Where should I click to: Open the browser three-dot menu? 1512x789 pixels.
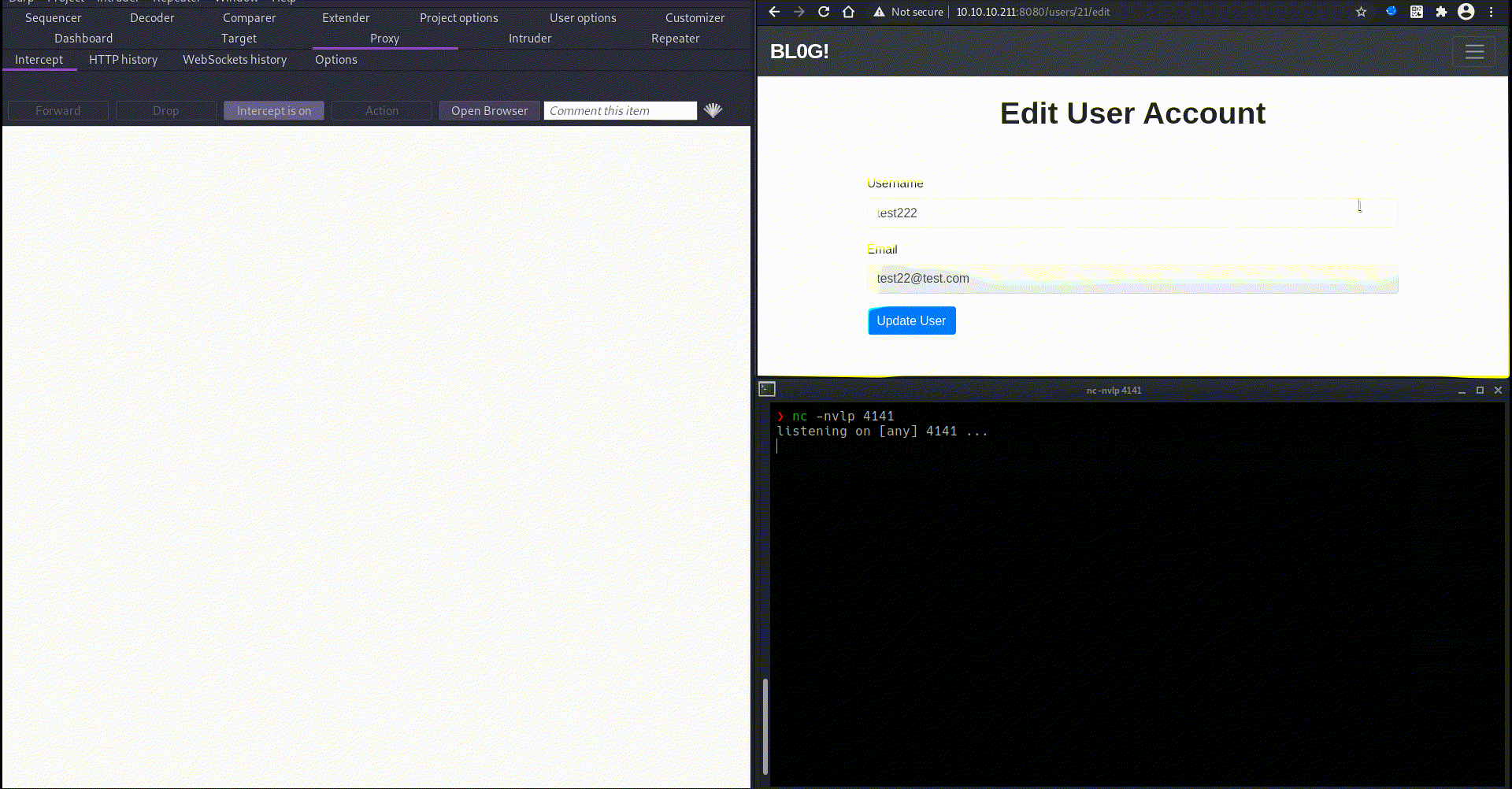pyautogui.click(x=1491, y=12)
